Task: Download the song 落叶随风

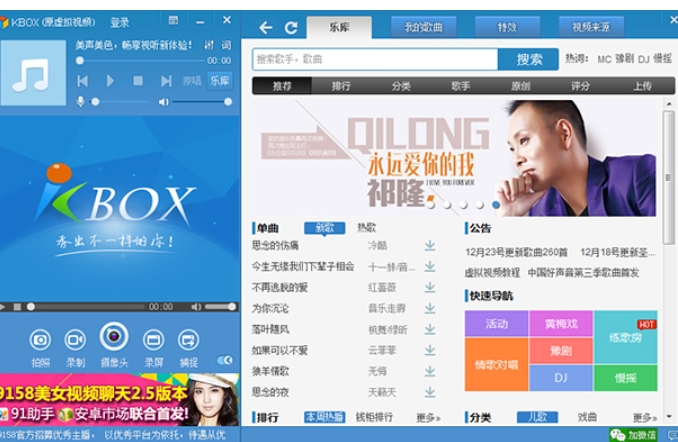Action: (x=430, y=330)
